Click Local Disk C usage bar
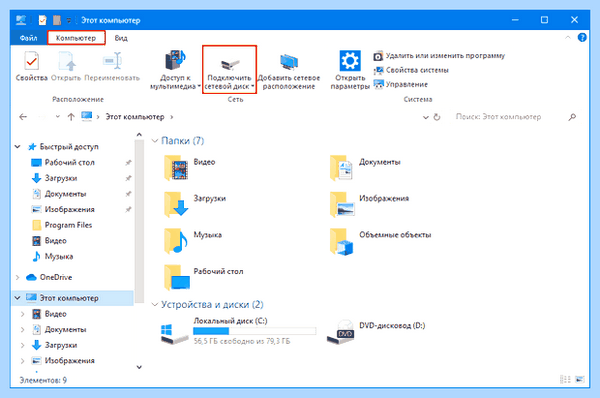Screen dimensions: 600x398 pos(254,331)
